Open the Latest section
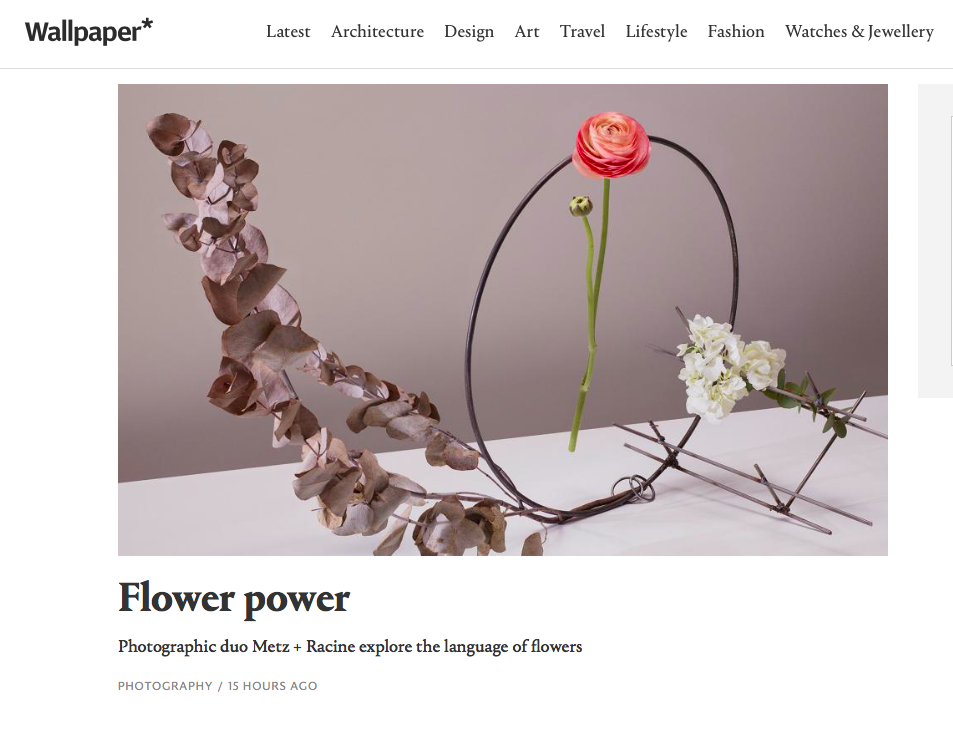This screenshot has width=953, height=737. 288,32
